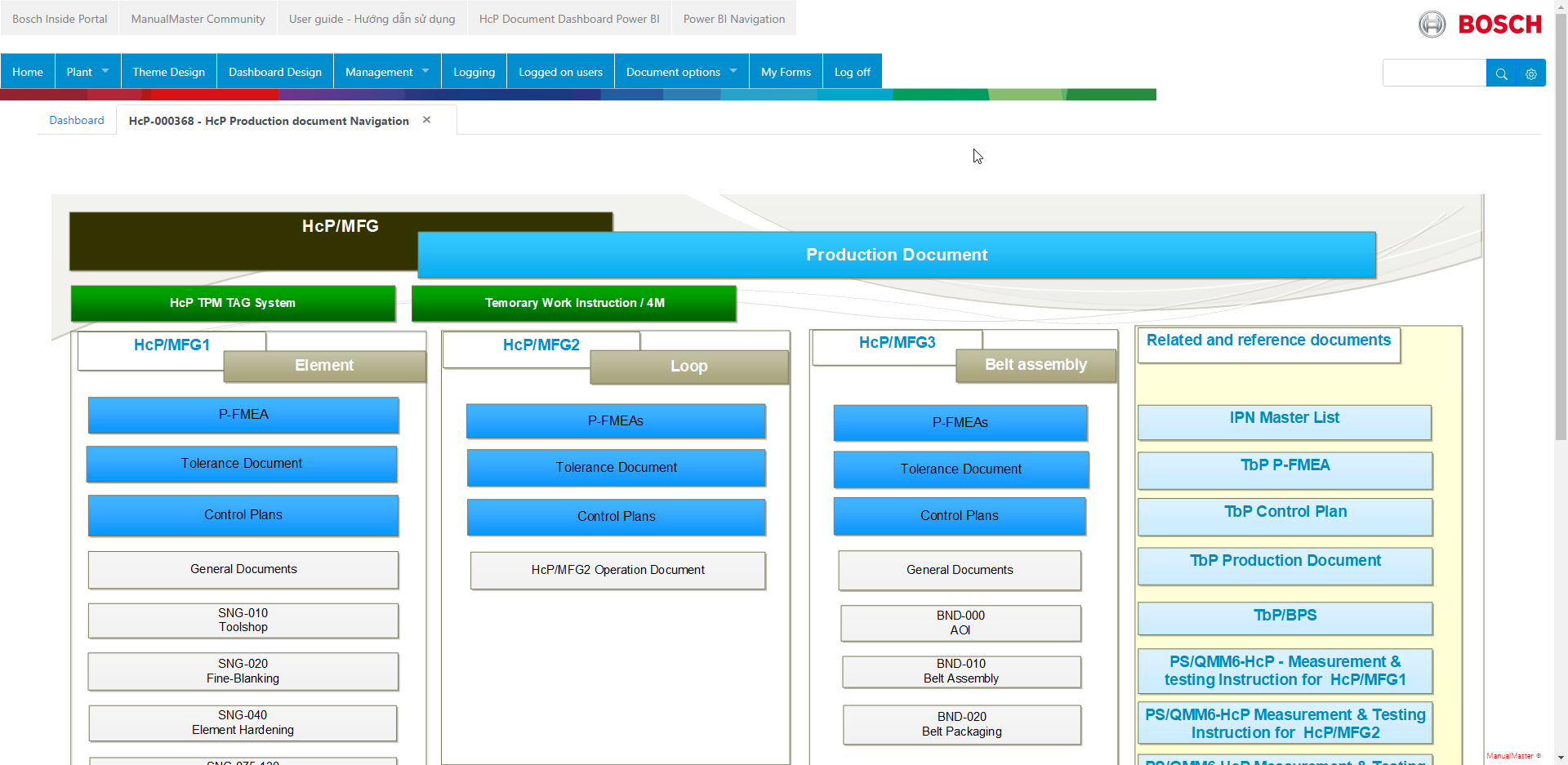Click the HcP/MFG1 label
Screen dimensions: 1568x765
[171, 345]
